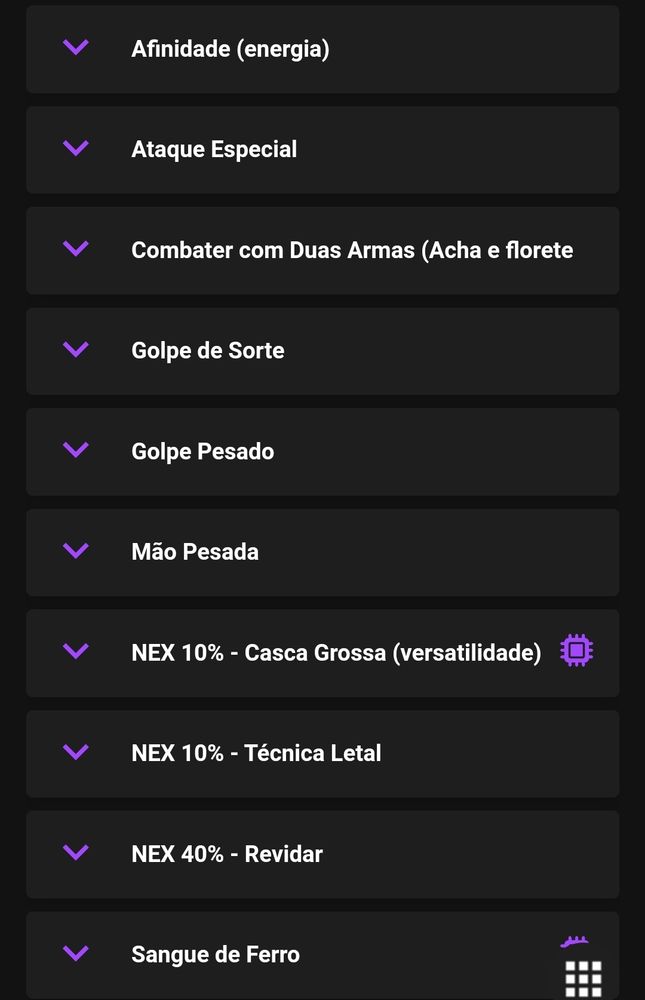Viewport: 645px width, 1000px height.
Task: Select the Afinidade (energia) title text
Action: coord(230,49)
